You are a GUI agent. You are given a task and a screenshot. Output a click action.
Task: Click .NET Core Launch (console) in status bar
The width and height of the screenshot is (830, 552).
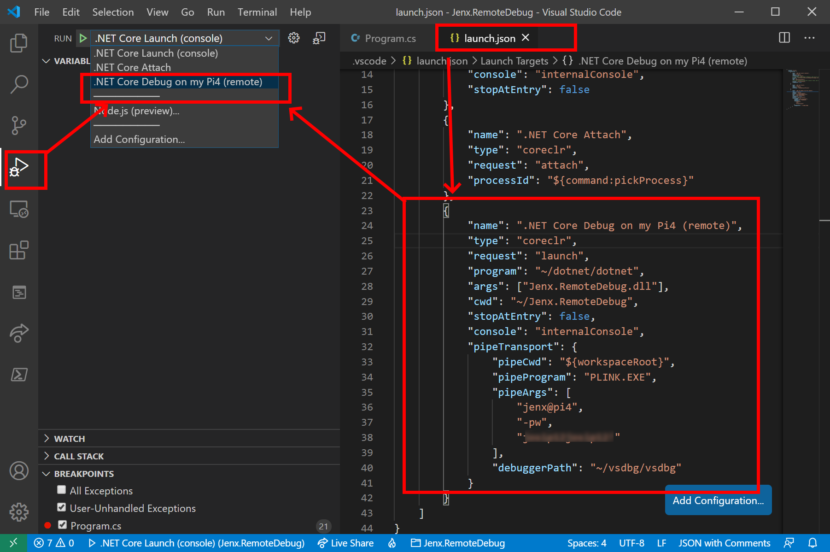(196, 543)
